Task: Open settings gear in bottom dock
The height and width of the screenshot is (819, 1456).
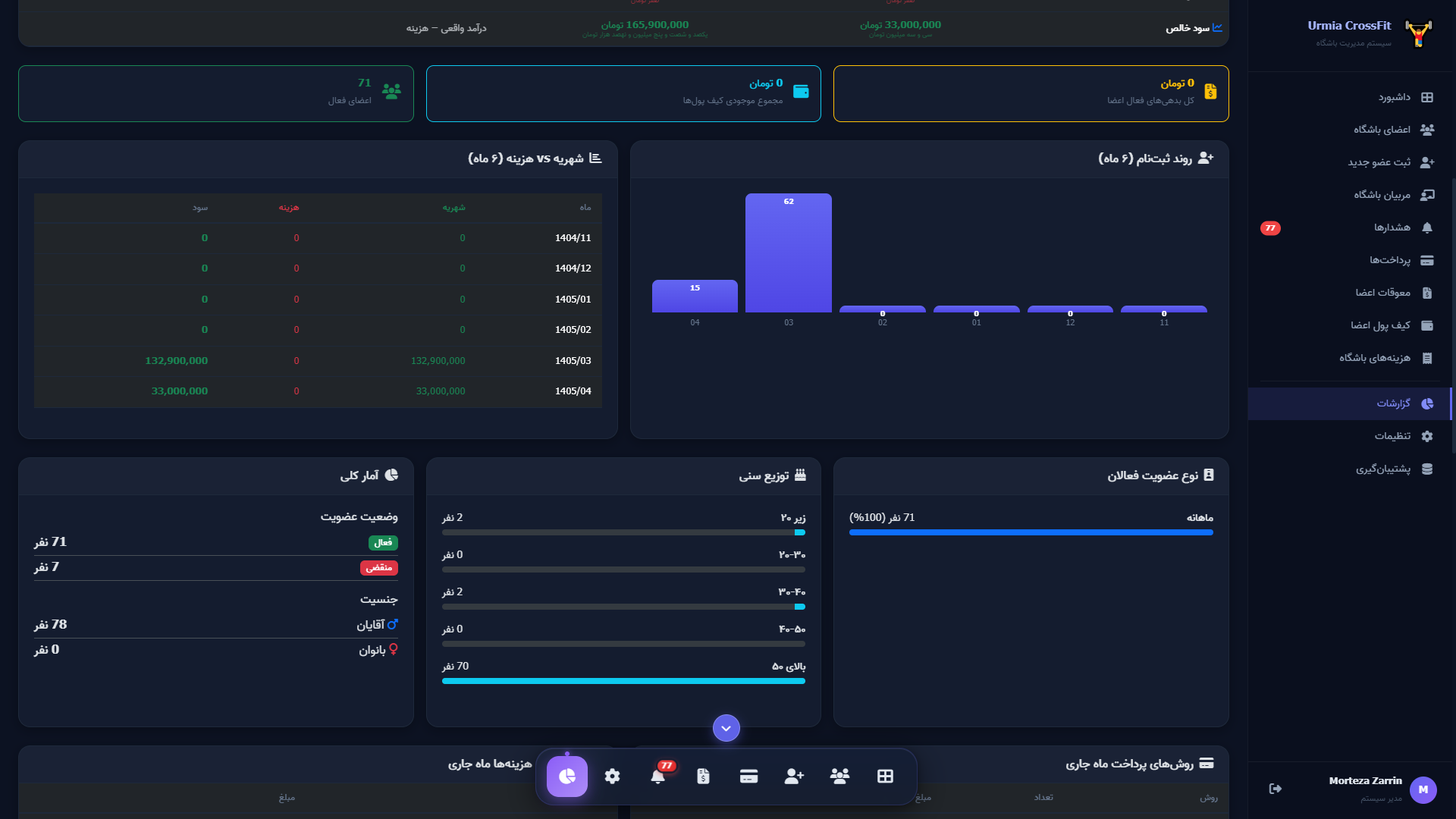Action: point(613,776)
